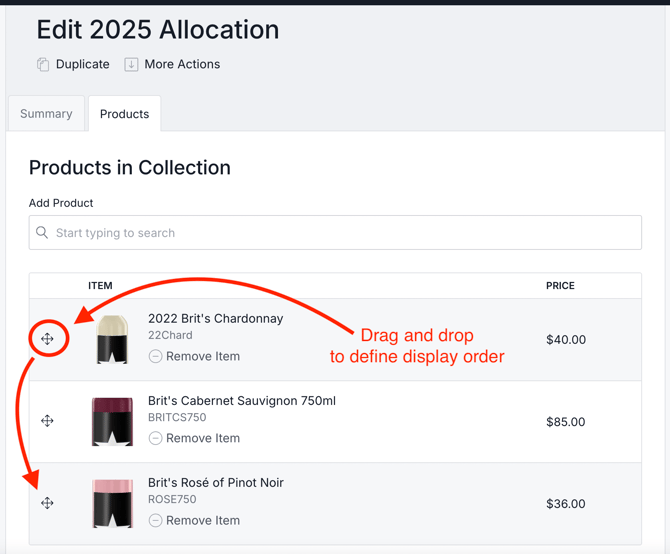This screenshot has height=554, width=670.
Task: Click the drag handle beside Brit's Chardonnay
Action: point(47,339)
